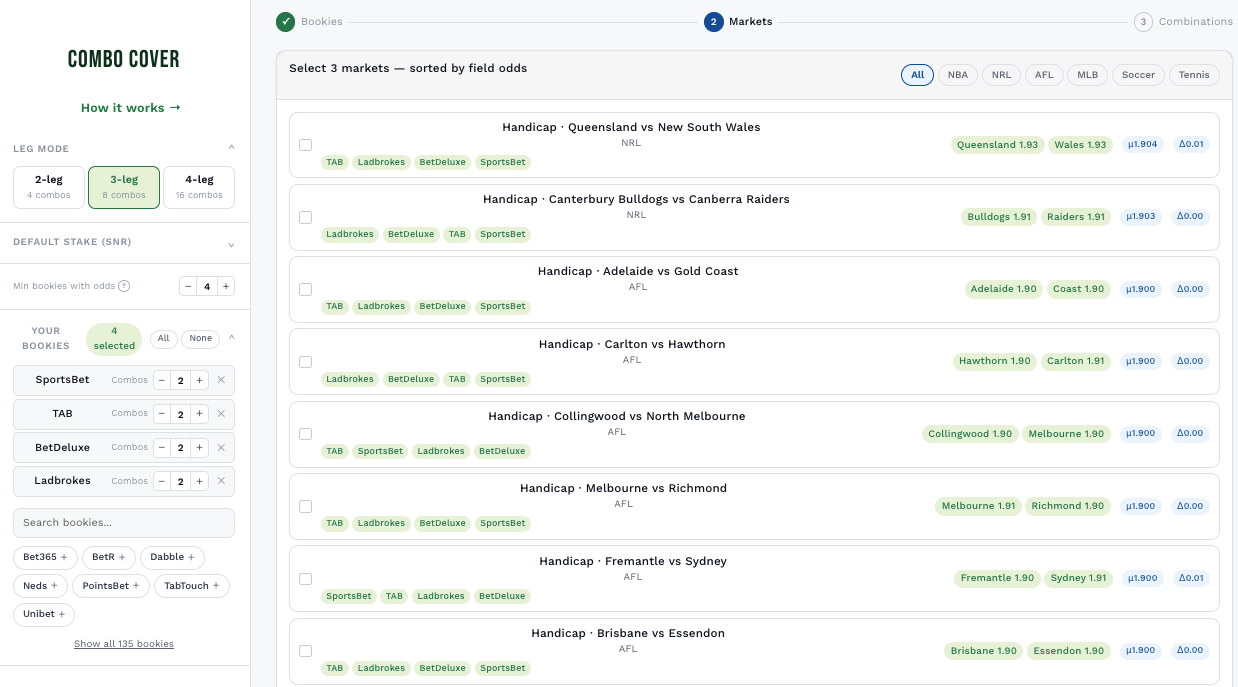
Task: Filter markets by Tennis
Action: (1194, 75)
